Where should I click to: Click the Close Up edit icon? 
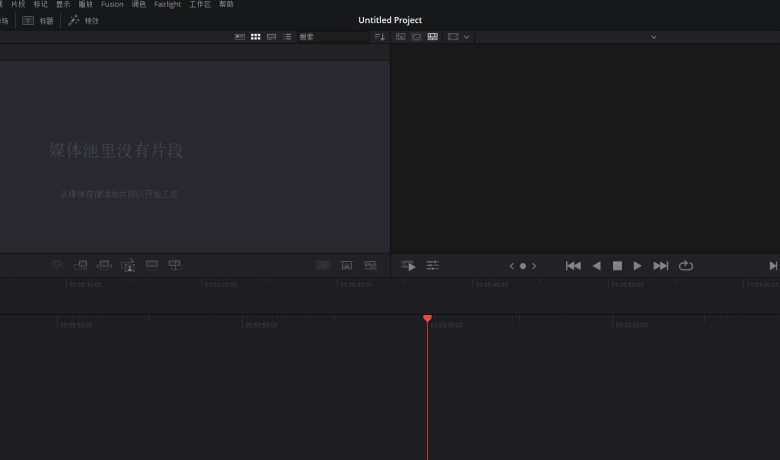[128, 266]
